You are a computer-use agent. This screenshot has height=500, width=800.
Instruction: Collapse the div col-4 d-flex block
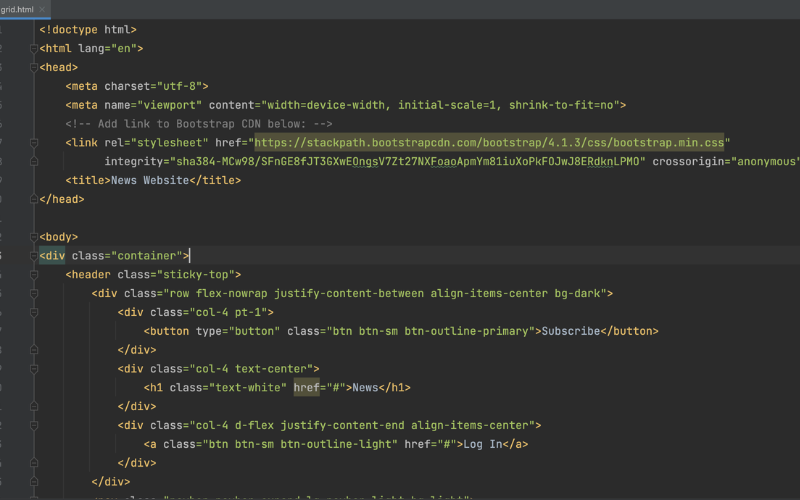point(34,426)
